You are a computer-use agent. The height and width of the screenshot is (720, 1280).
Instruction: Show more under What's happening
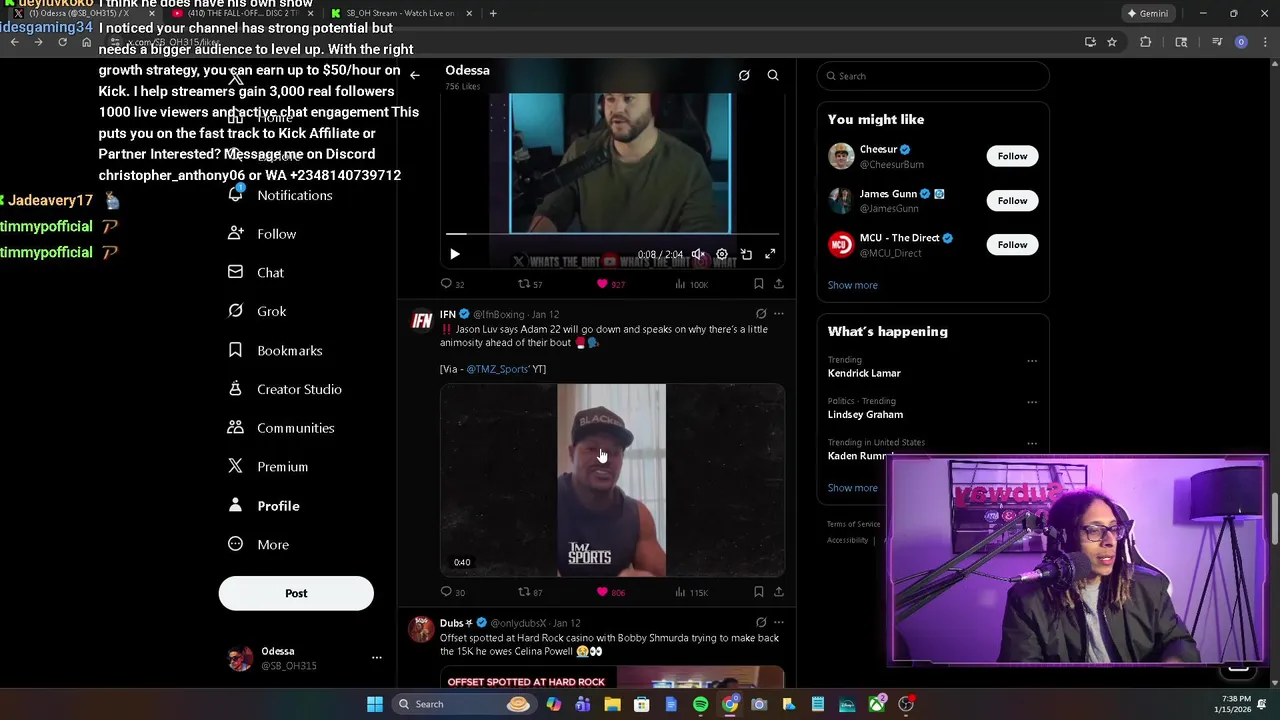coord(852,488)
